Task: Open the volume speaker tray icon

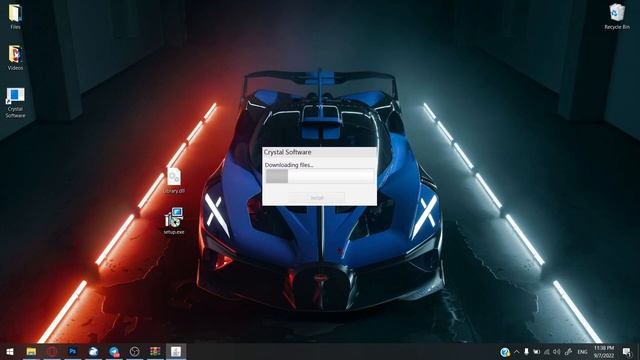Action: click(557, 352)
